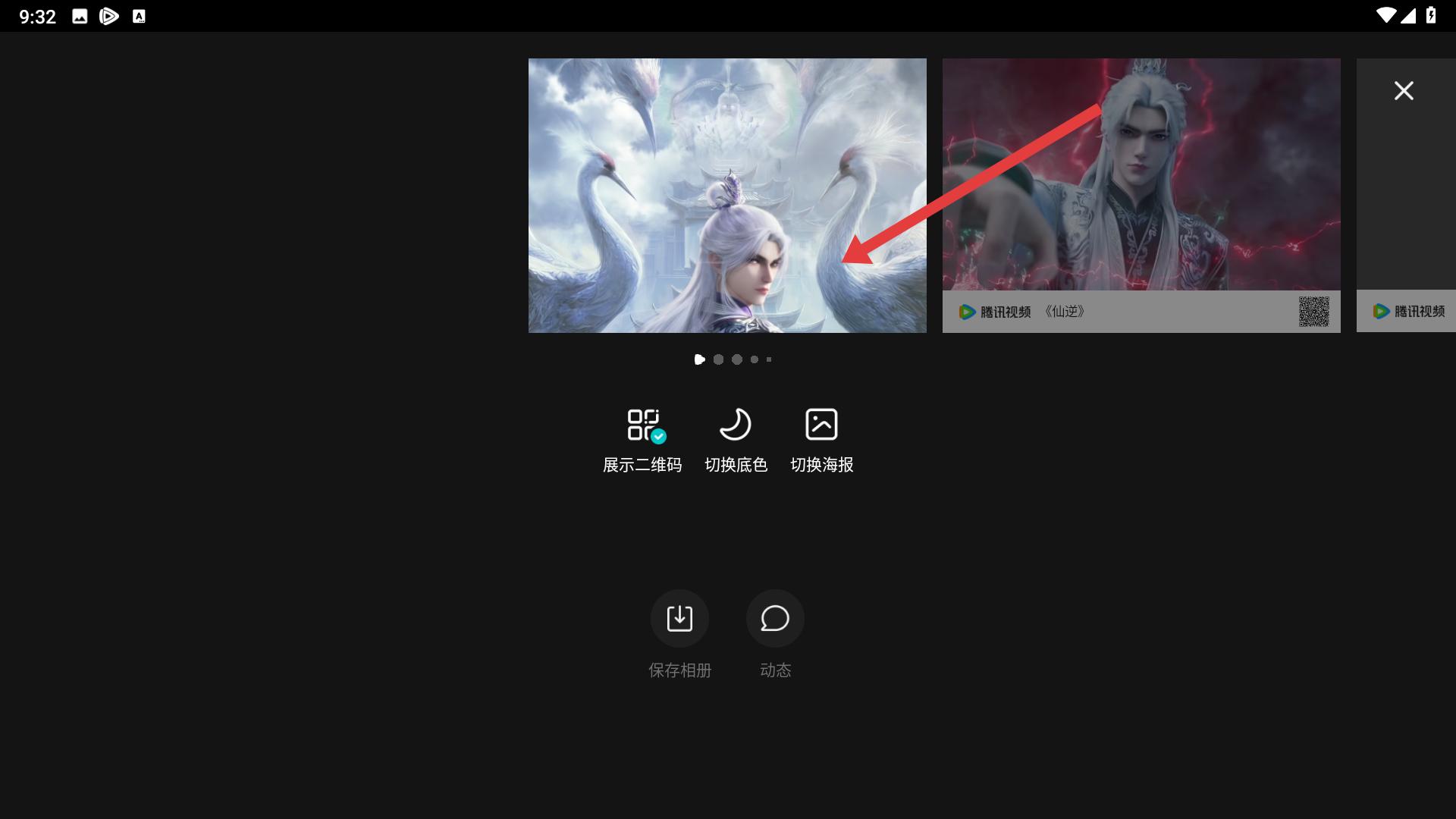Tap the 动态 chat bubble icon
The height and width of the screenshot is (819, 1456).
coord(775,619)
